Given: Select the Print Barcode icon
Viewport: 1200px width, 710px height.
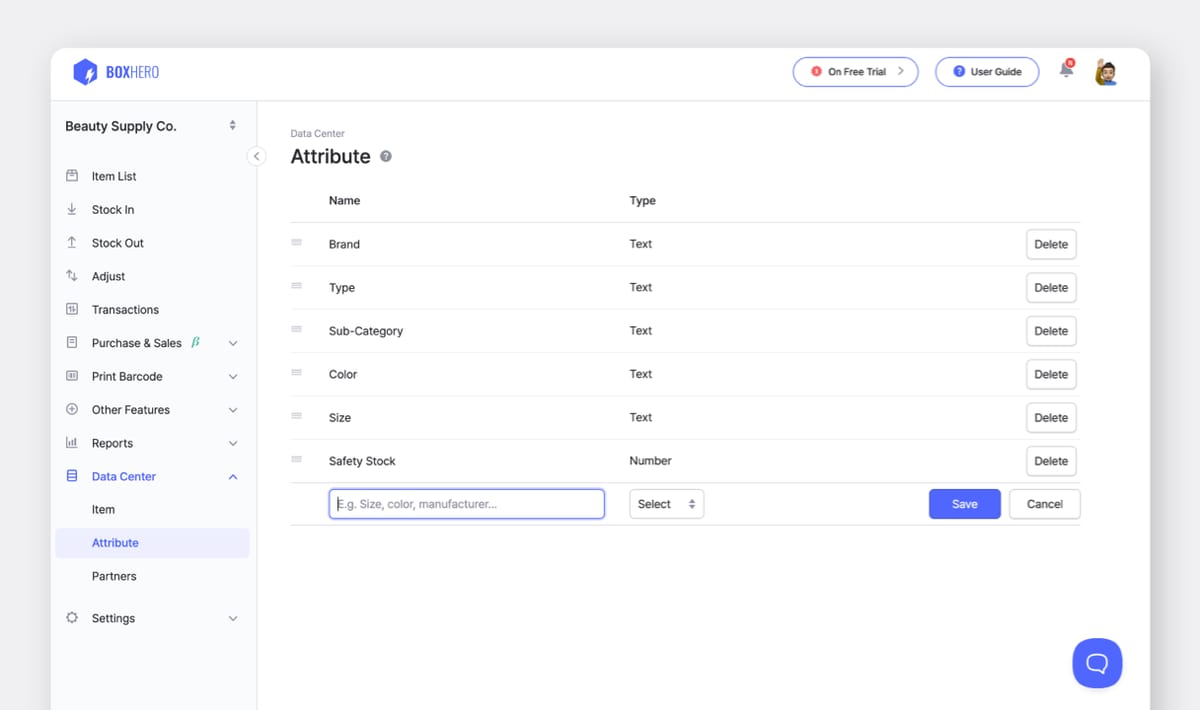Looking at the screenshot, I should click(x=71, y=376).
